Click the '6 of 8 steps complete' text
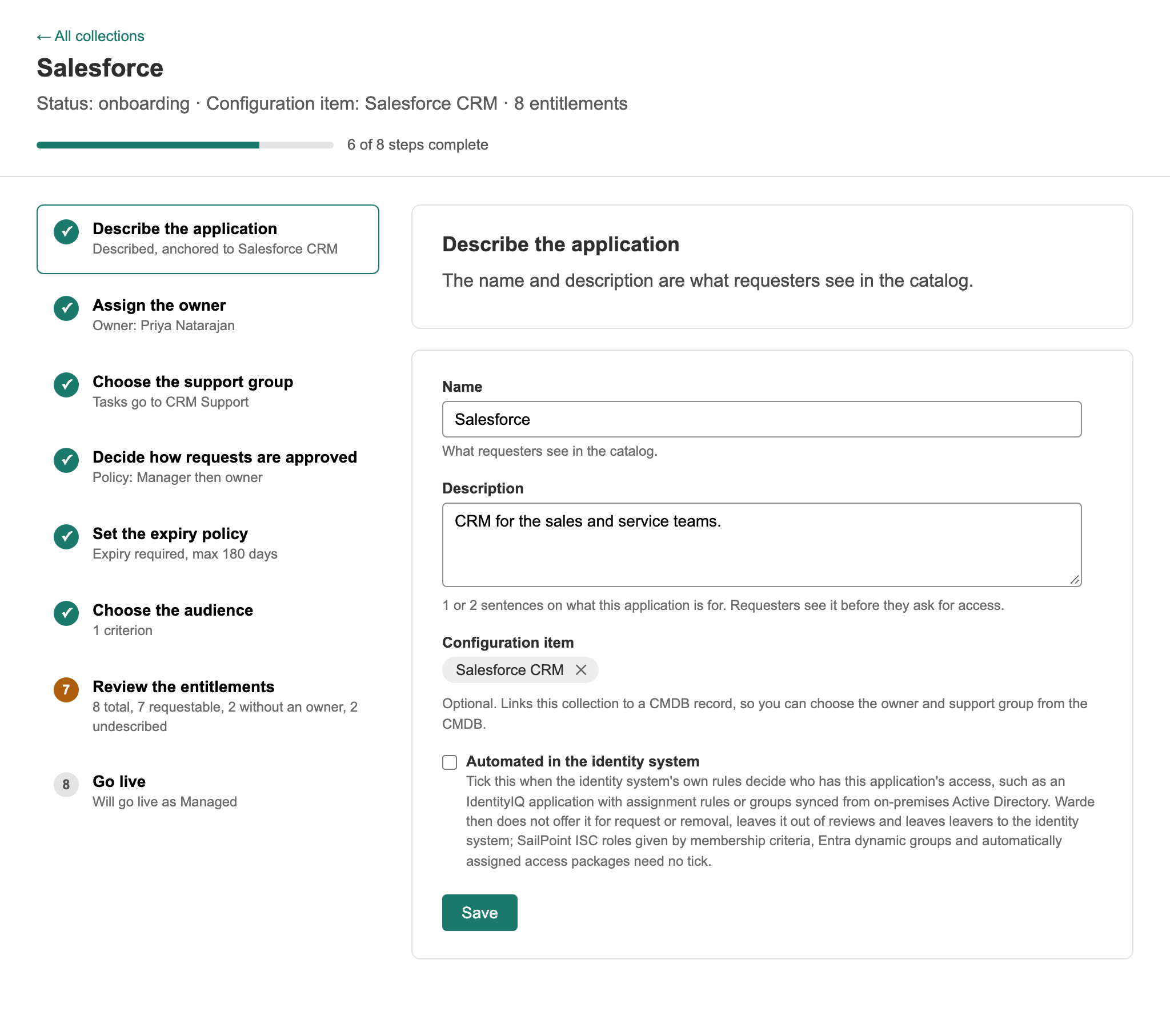The width and height of the screenshot is (1170, 1036). [418, 145]
